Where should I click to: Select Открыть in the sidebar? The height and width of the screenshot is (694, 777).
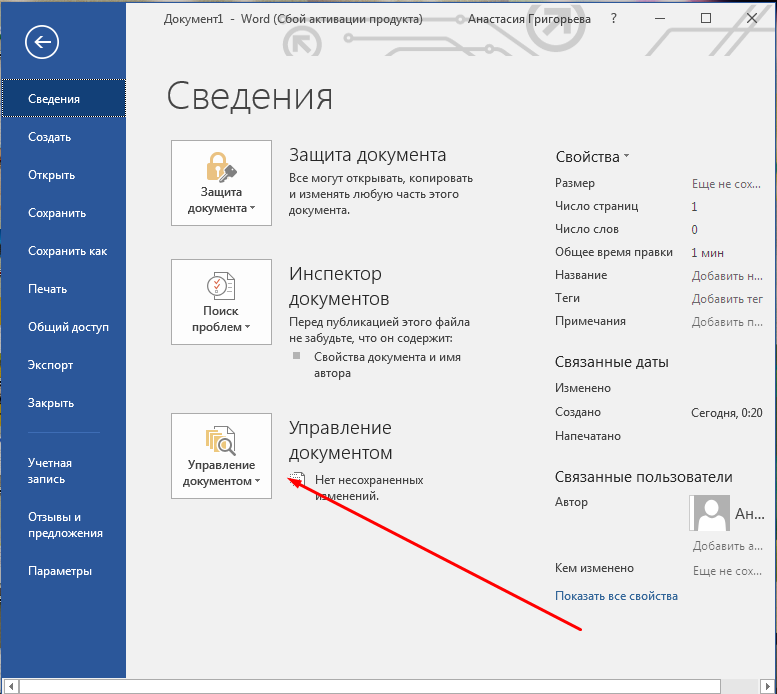click(x=63, y=175)
